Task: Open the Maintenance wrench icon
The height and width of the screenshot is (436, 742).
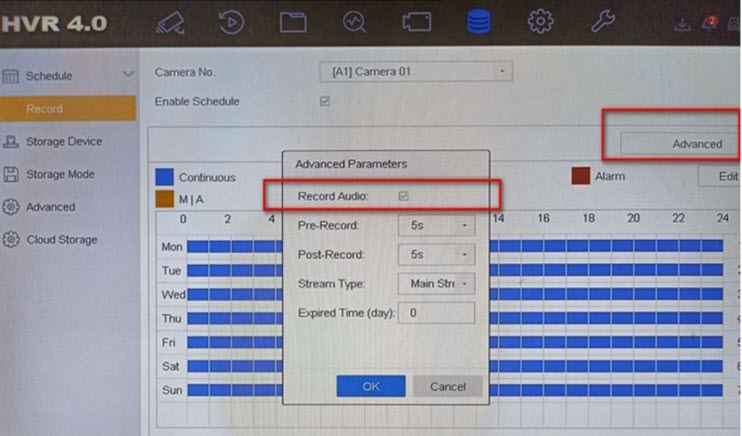Action: click(602, 22)
